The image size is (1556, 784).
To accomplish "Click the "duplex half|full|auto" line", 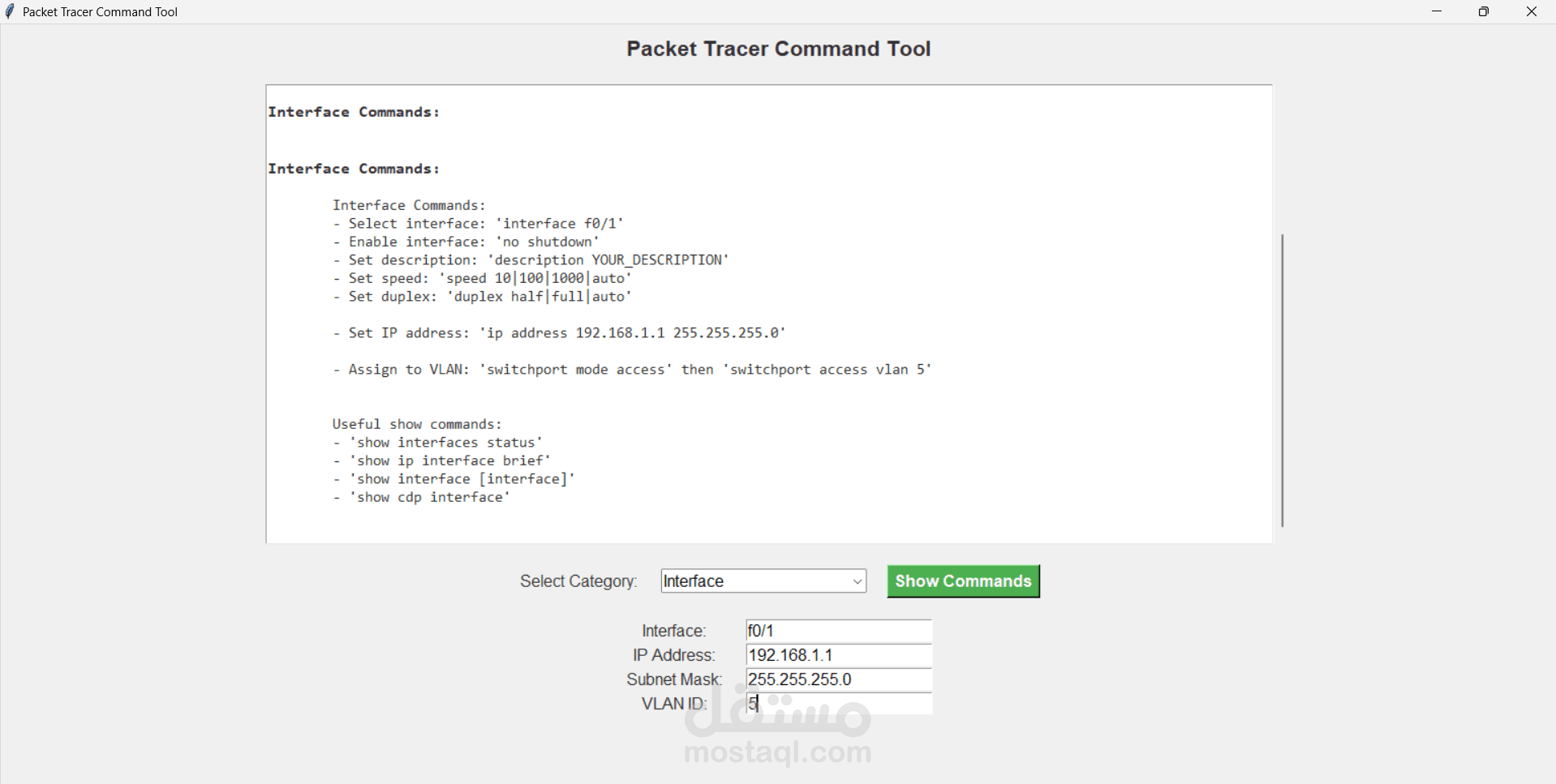I will [482, 297].
